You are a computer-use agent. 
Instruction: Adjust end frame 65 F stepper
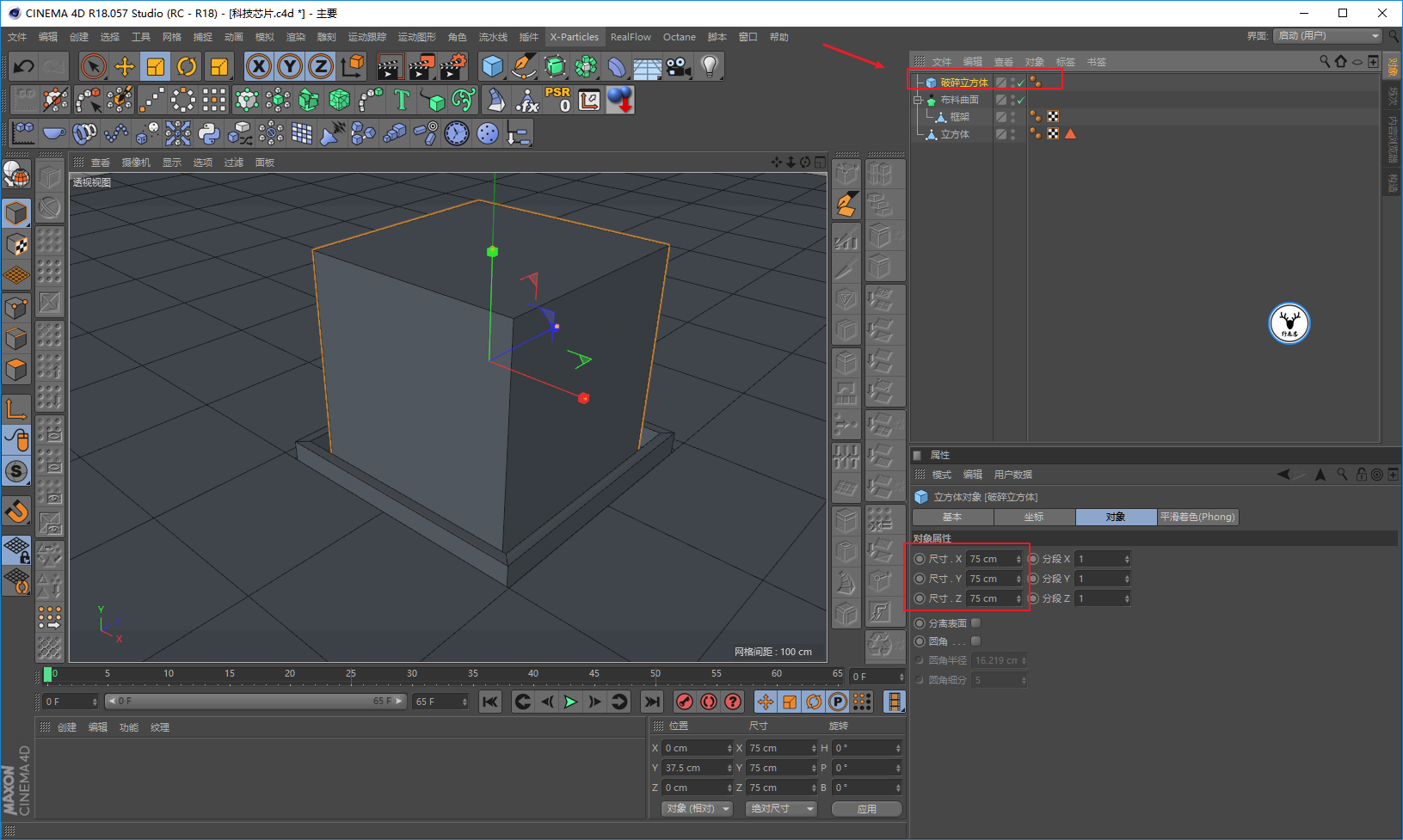click(x=465, y=702)
